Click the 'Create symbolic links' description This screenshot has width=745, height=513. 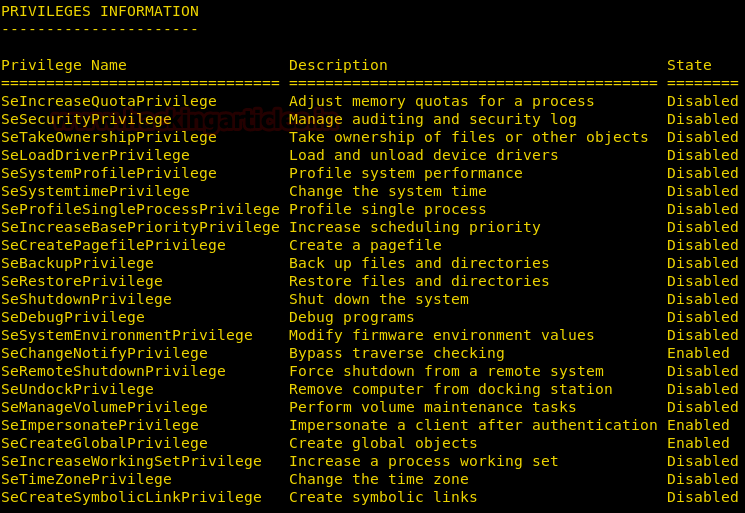point(383,497)
